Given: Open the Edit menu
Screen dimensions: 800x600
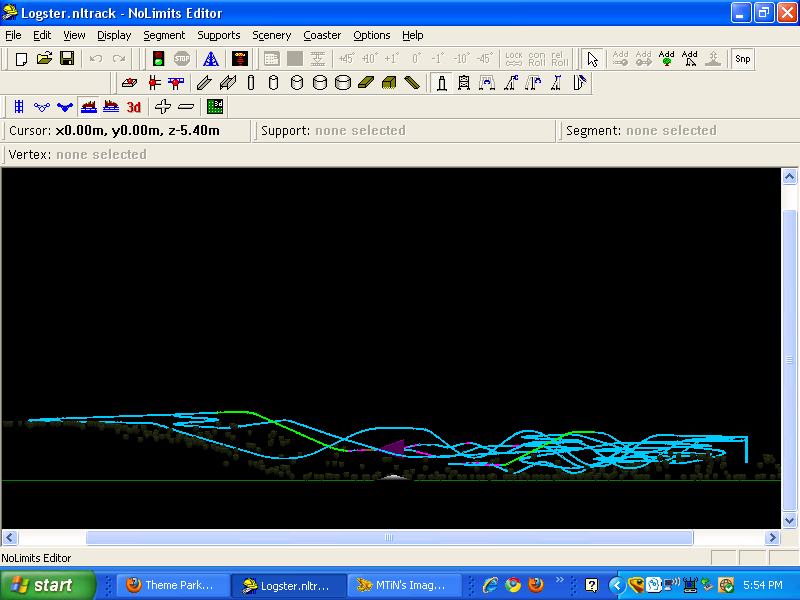Looking at the screenshot, I should coord(42,35).
